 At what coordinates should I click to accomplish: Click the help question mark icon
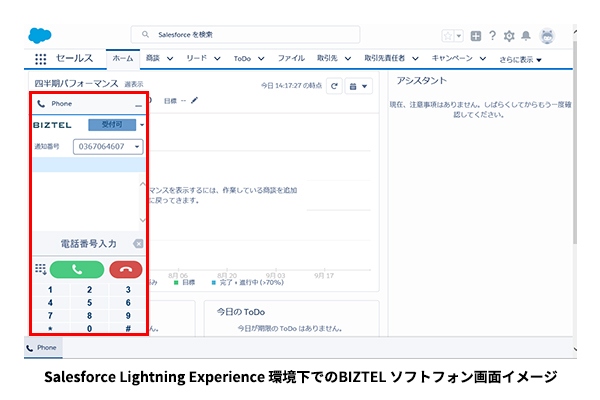pyautogui.click(x=492, y=36)
